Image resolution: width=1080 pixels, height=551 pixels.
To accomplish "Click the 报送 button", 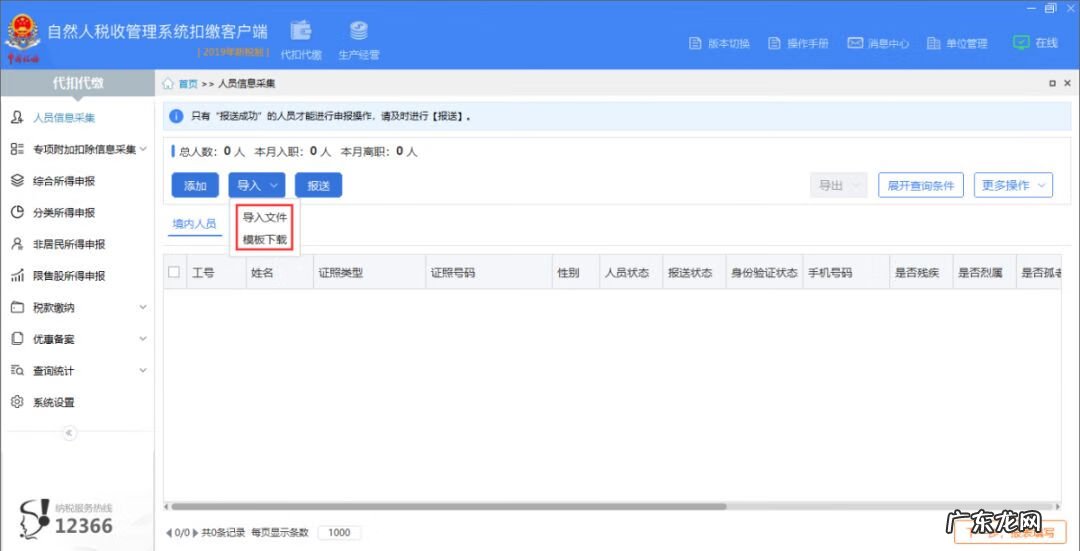I will pyautogui.click(x=318, y=185).
